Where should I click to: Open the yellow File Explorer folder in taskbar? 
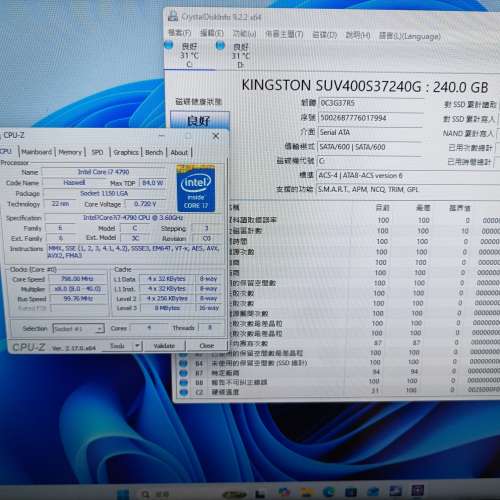306,493
